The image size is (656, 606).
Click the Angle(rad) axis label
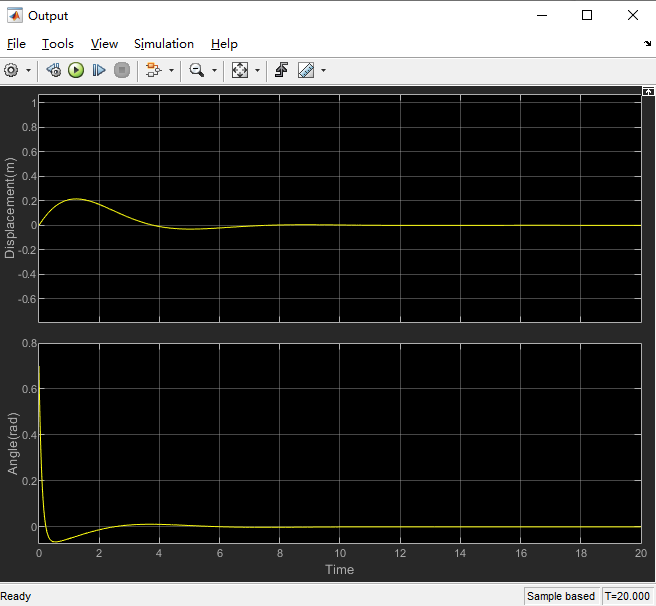pyautogui.click(x=13, y=444)
